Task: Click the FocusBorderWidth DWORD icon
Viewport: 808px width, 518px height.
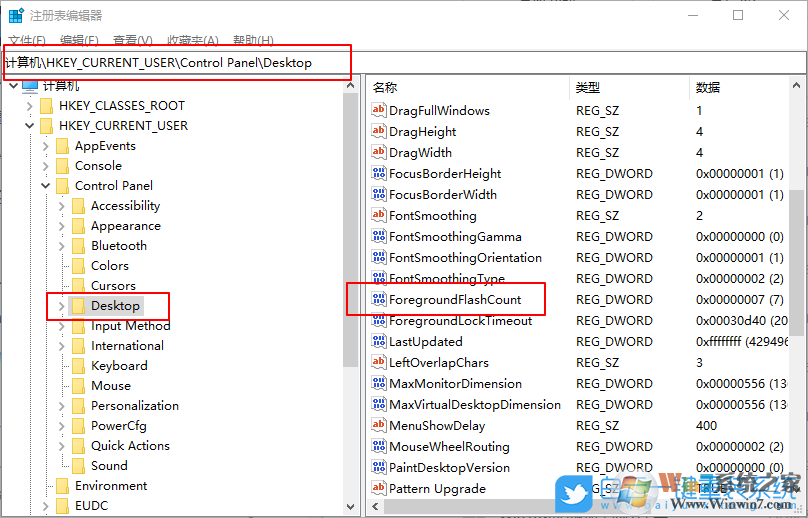Action: coord(379,194)
